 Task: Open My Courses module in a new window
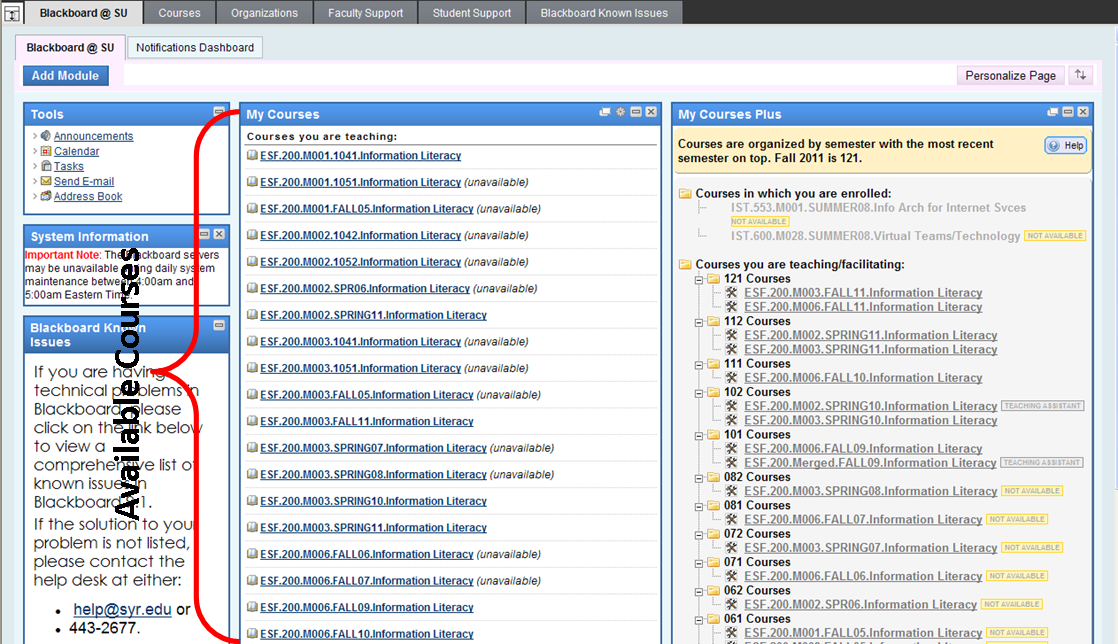[605, 112]
